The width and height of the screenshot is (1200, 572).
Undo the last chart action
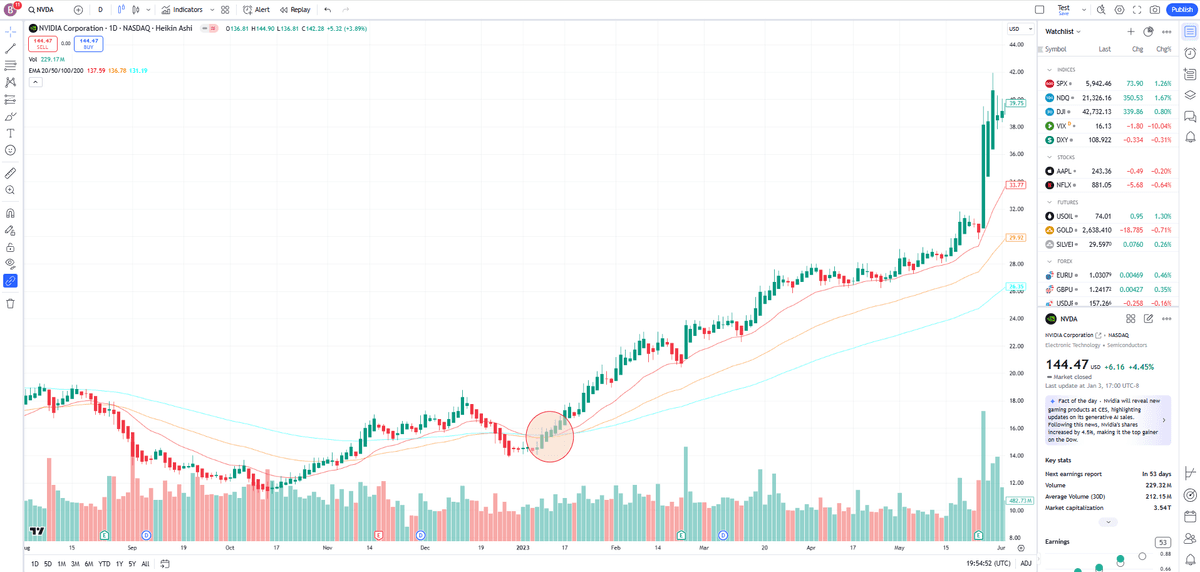pyautogui.click(x=327, y=9)
